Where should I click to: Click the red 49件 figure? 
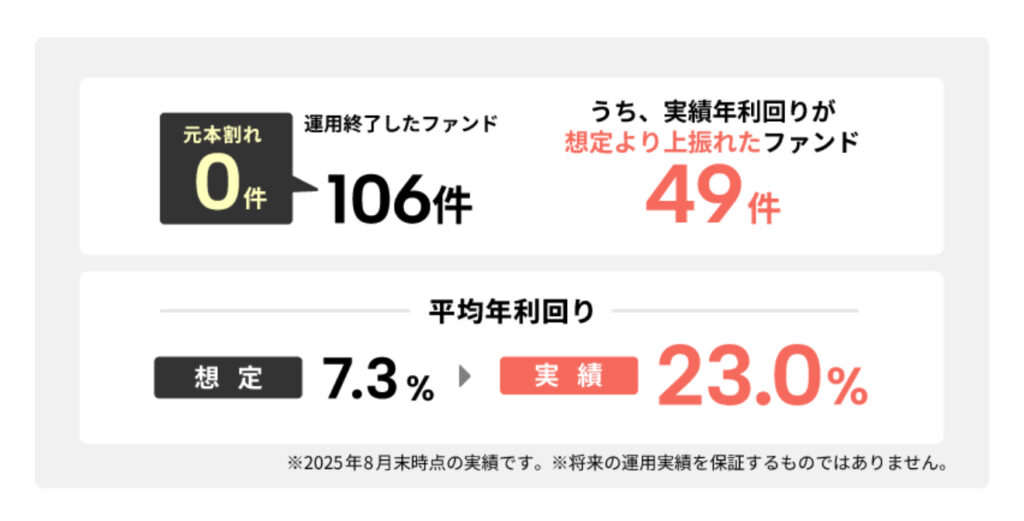pos(712,196)
